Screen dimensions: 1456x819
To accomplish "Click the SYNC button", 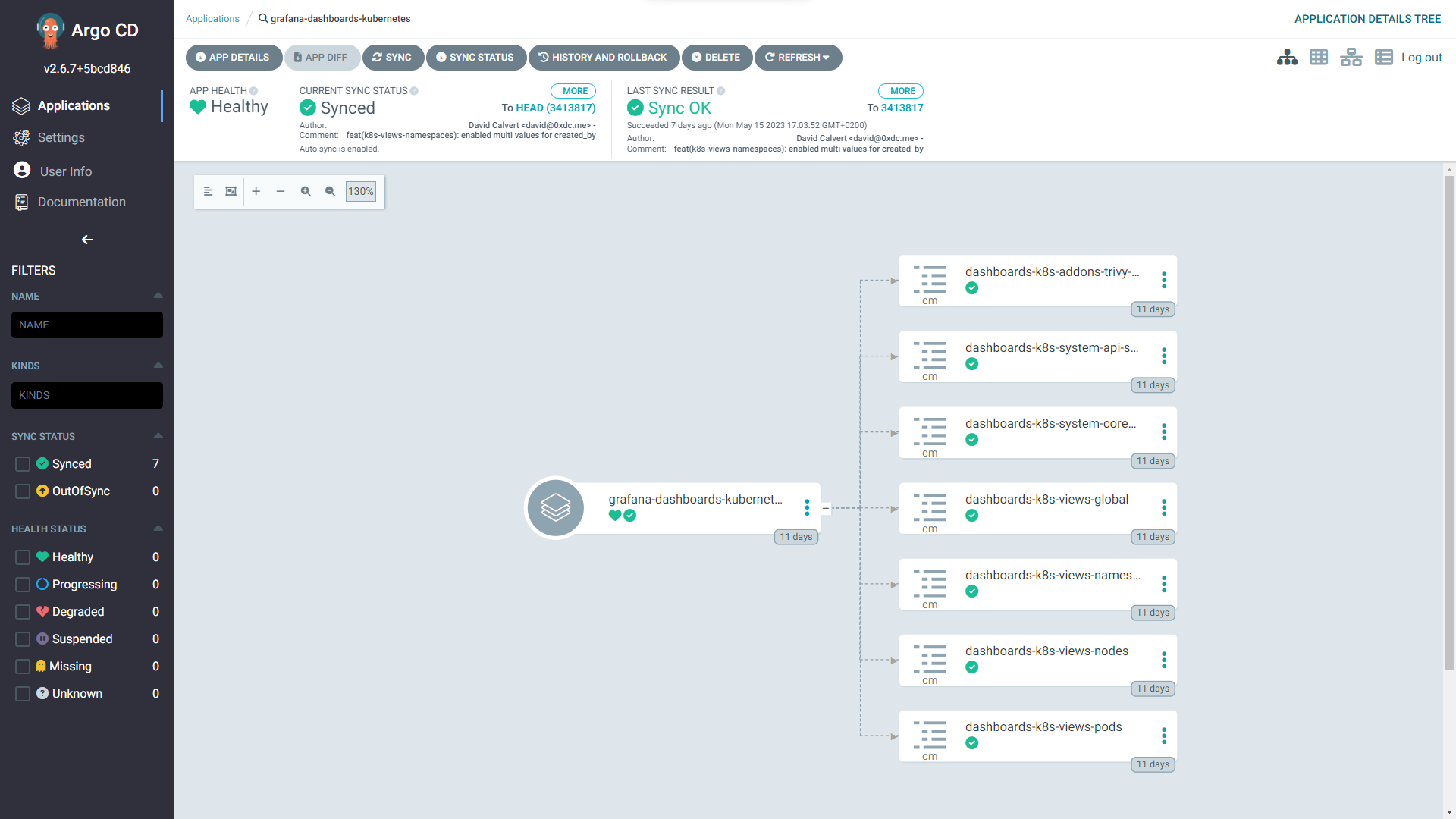I will click(393, 58).
